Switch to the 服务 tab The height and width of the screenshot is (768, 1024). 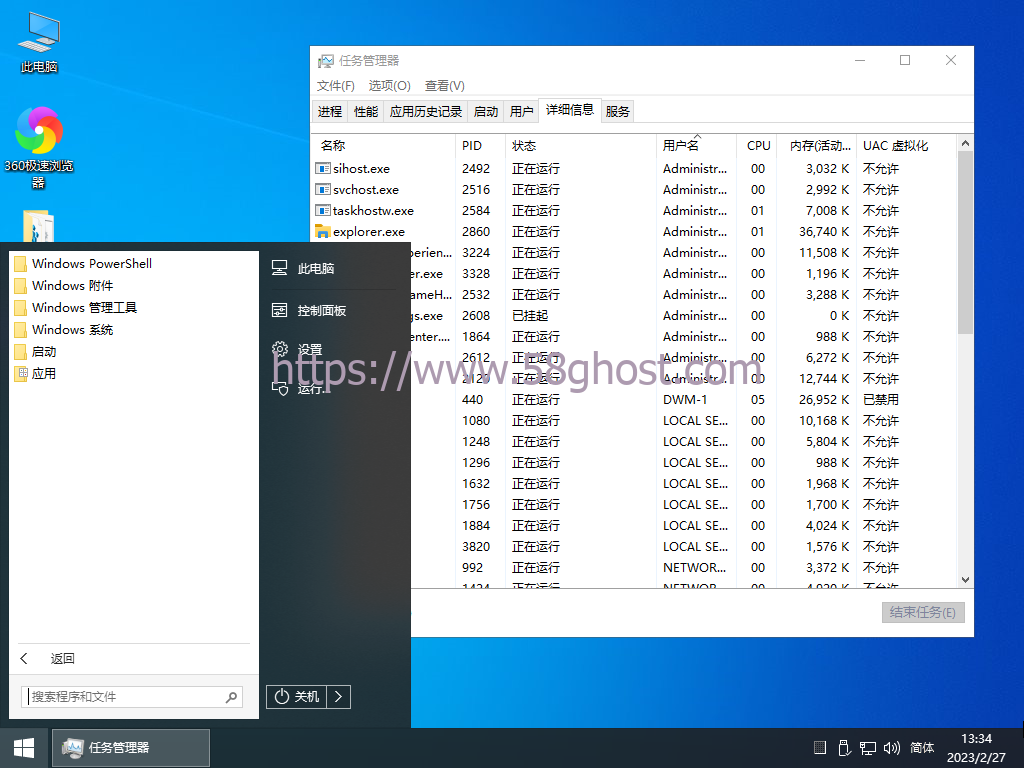pos(618,111)
